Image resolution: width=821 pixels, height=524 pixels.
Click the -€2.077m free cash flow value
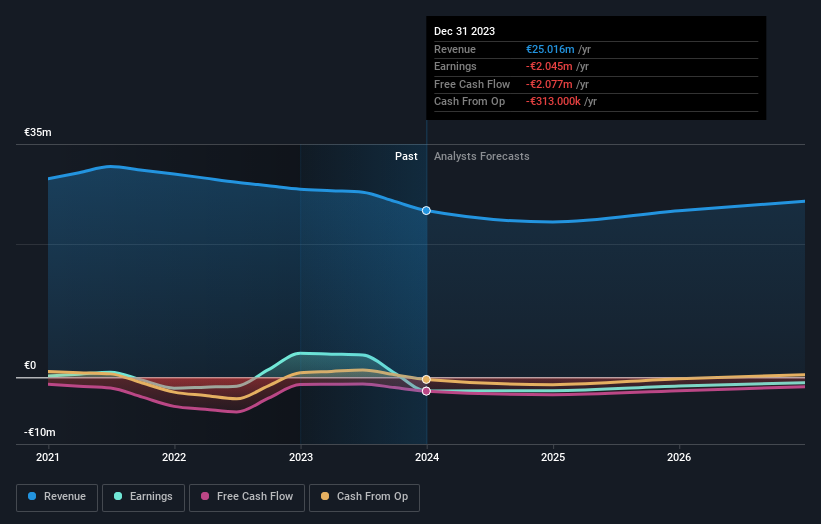coord(549,84)
